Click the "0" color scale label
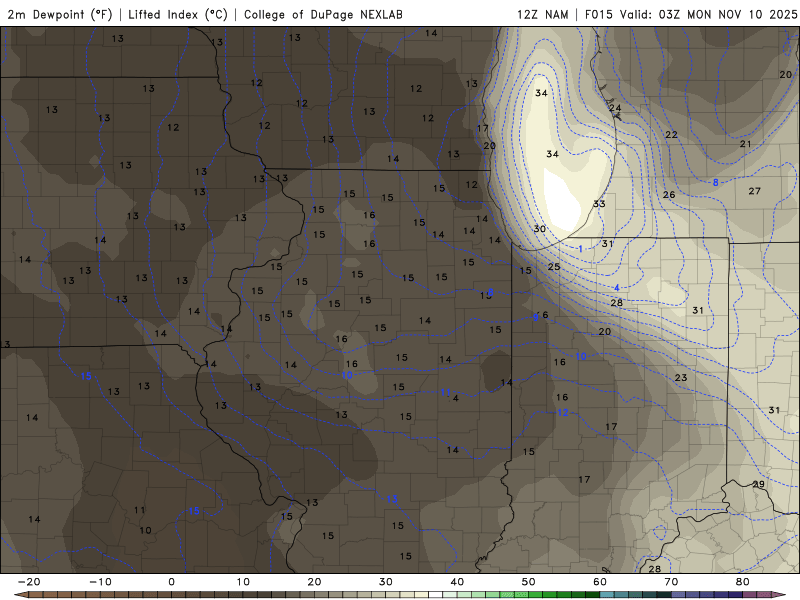This screenshot has width=800, height=600. pyautogui.click(x=171, y=582)
